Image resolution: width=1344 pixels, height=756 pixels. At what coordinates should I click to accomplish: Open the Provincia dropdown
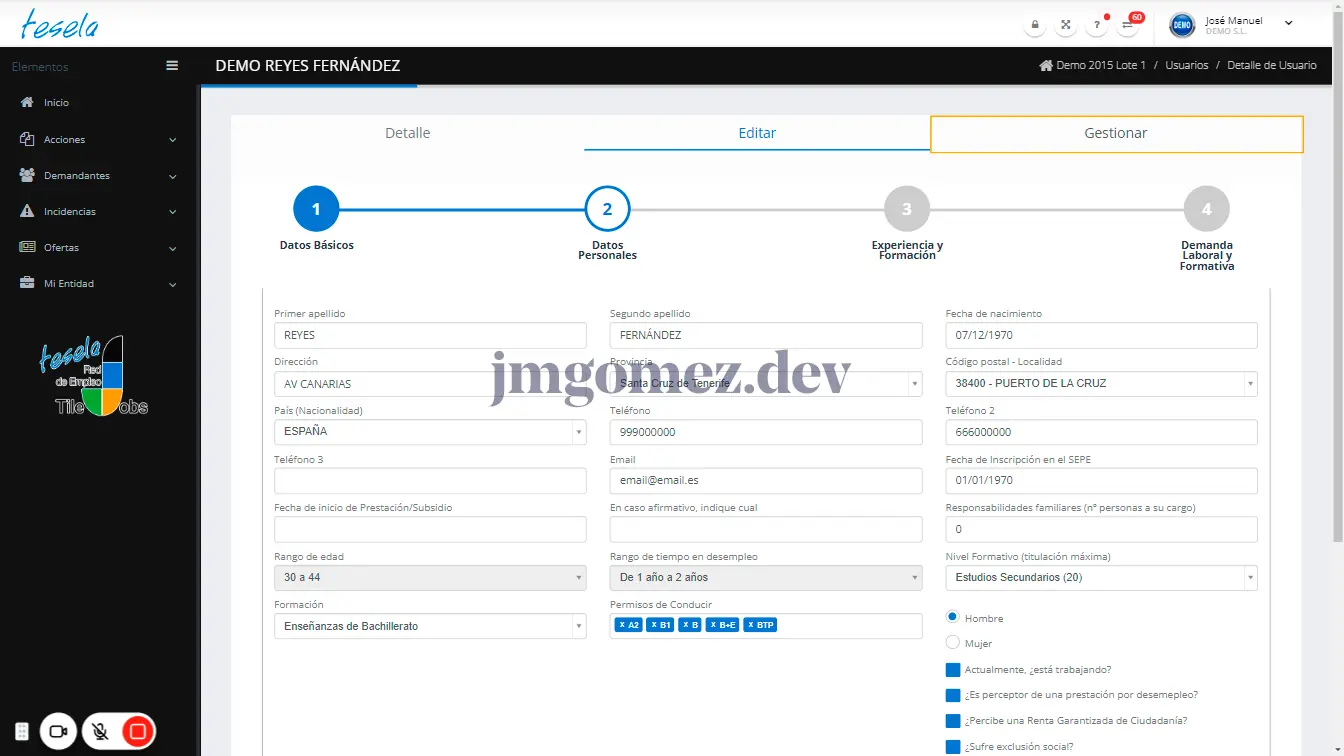coord(765,384)
